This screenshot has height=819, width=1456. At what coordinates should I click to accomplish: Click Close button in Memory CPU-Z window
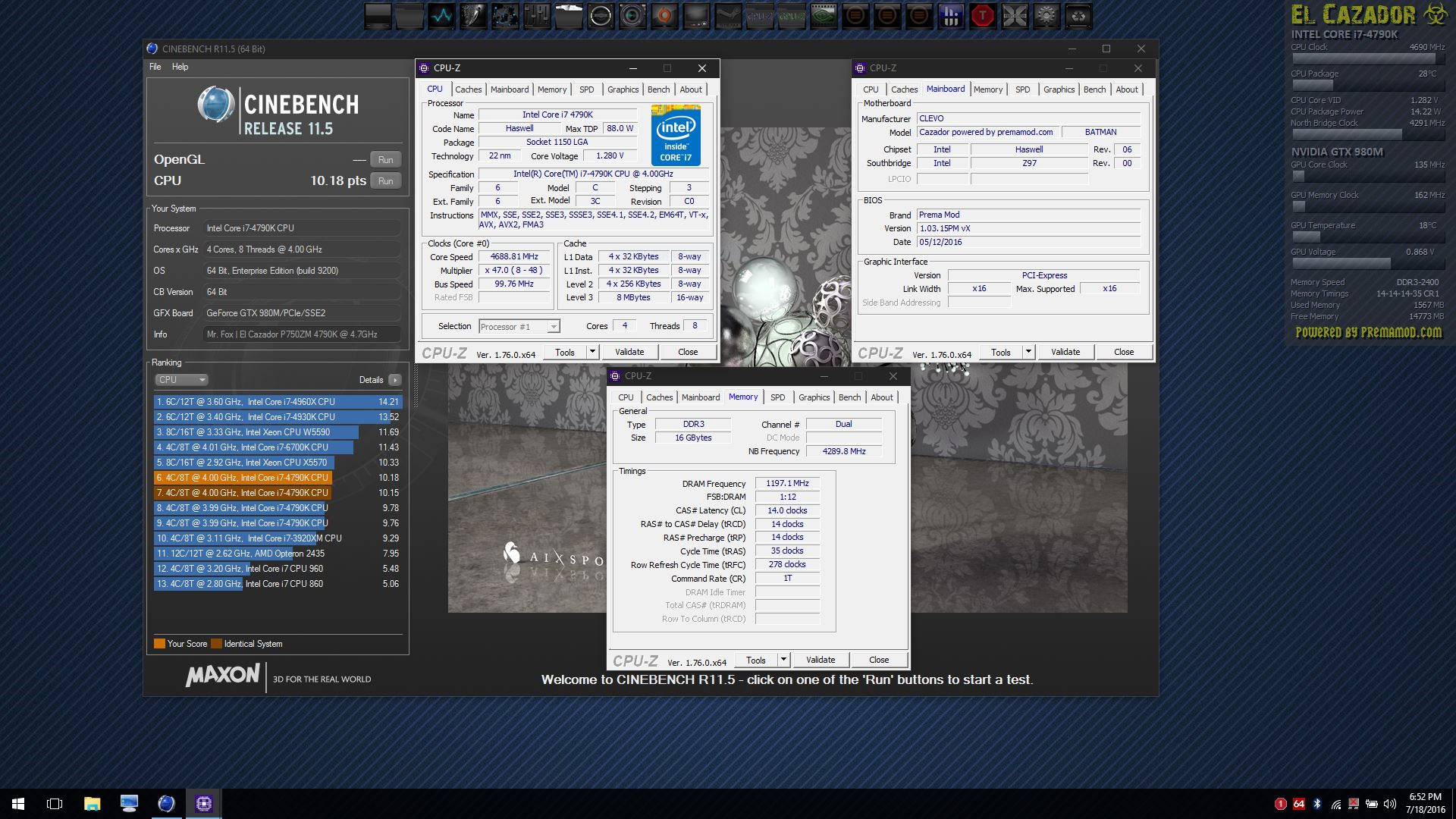click(879, 660)
